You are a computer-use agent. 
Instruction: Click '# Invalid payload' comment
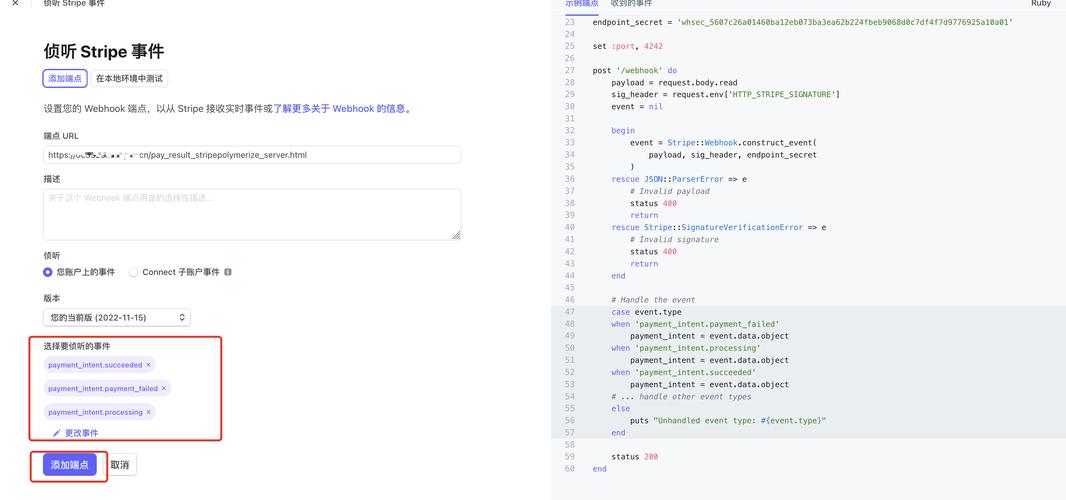click(x=670, y=191)
